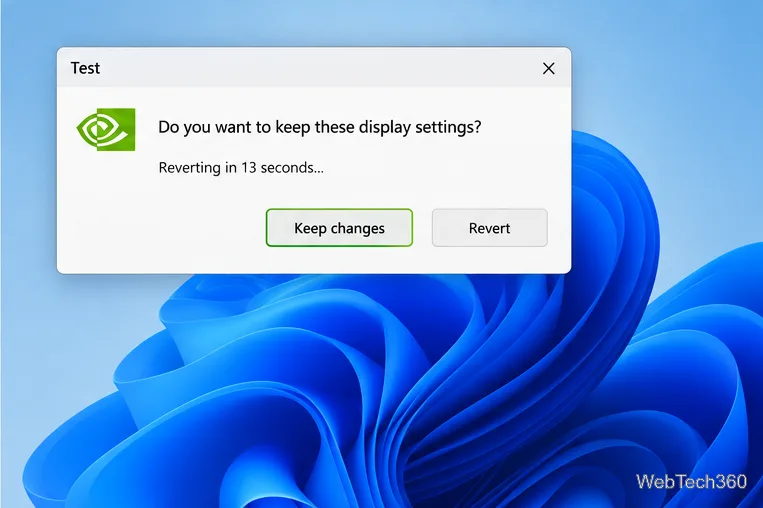The image size is (763, 508).
Task: Click the Keep changes button
Action: [x=339, y=228]
